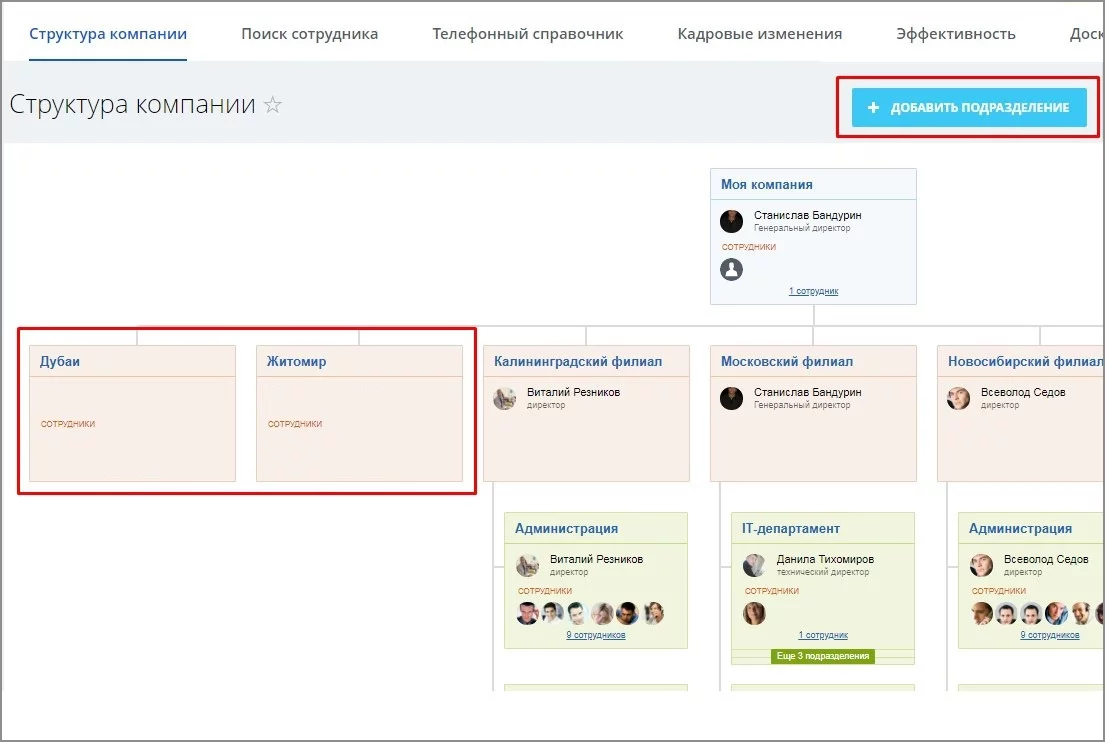
Task: Click Данила Тихомиров's avatar in IT-департамент
Action: coord(754,565)
